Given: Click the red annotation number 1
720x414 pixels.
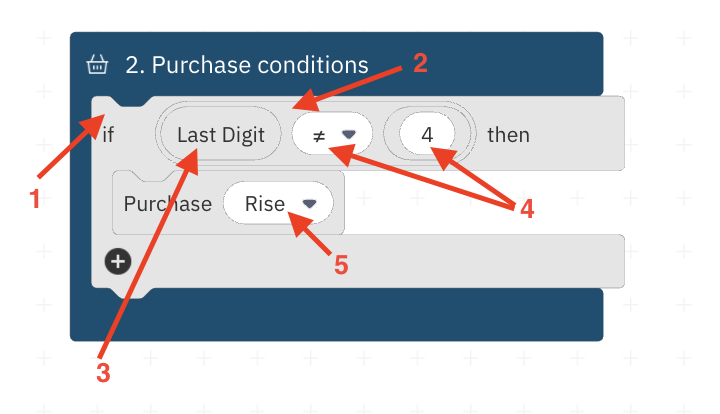Looking at the screenshot, I should click(x=34, y=199).
